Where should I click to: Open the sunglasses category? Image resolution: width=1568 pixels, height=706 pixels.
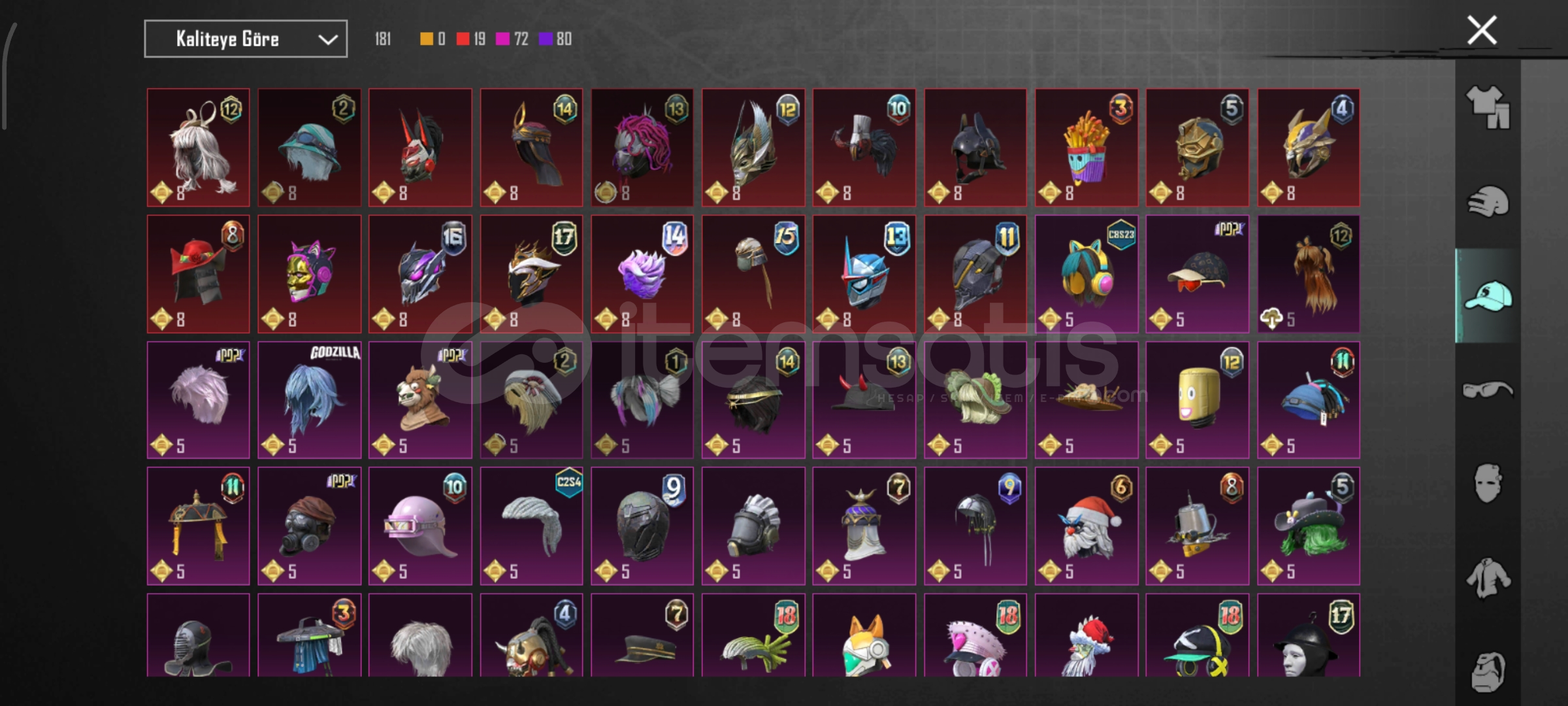click(1488, 390)
